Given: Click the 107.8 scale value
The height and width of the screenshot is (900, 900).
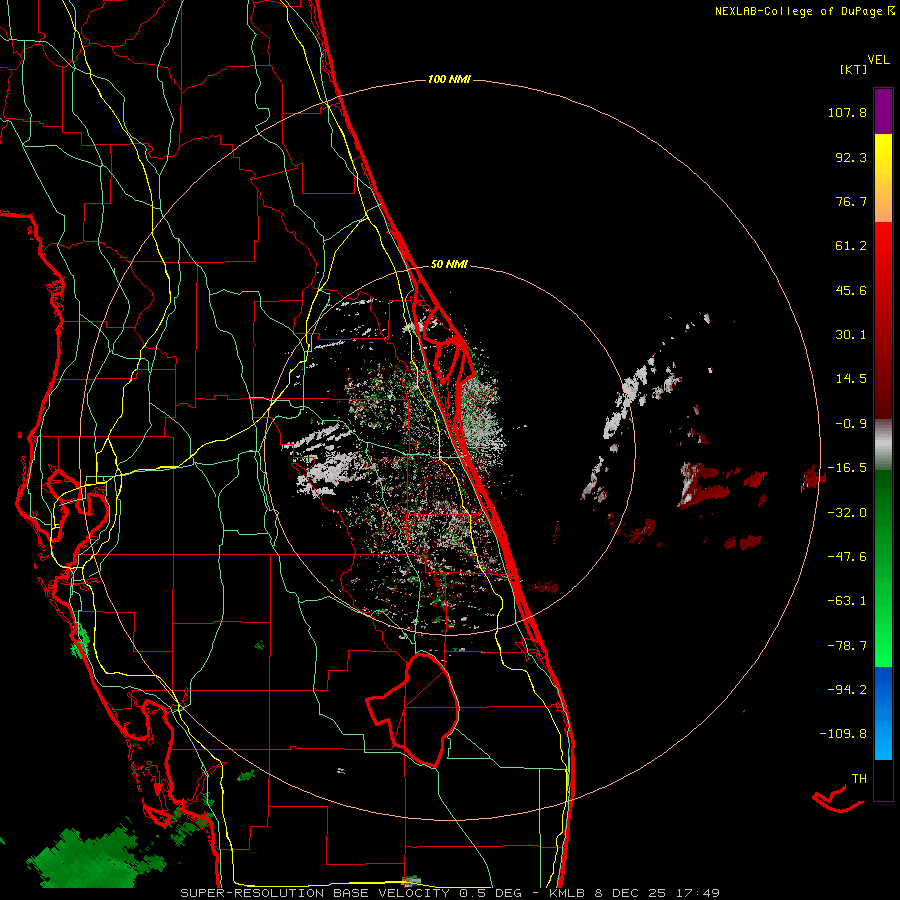Looking at the screenshot, I should tap(847, 112).
